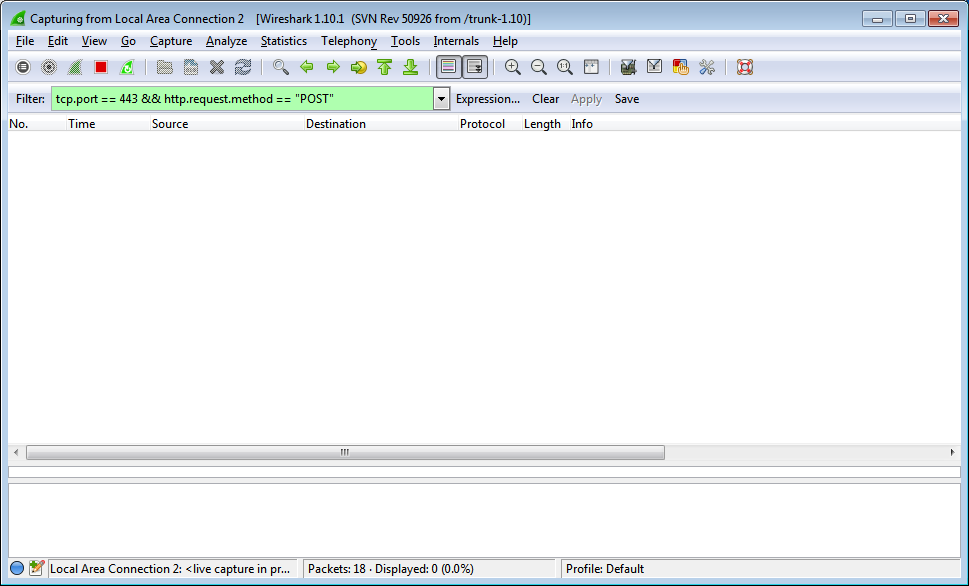Go to packet number icon

(x=358, y=67)
